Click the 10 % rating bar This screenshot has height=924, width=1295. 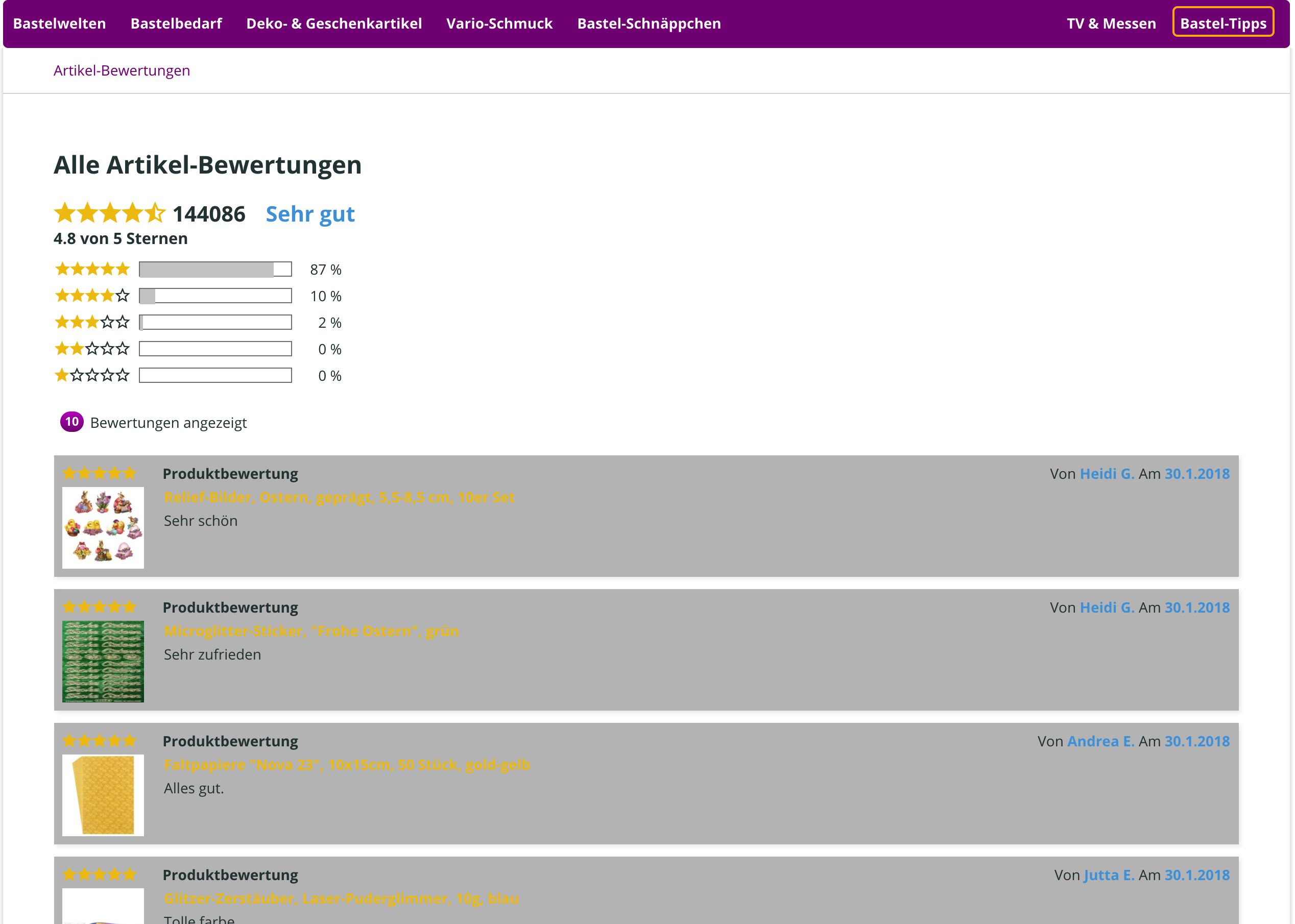(x=215, y=296)
